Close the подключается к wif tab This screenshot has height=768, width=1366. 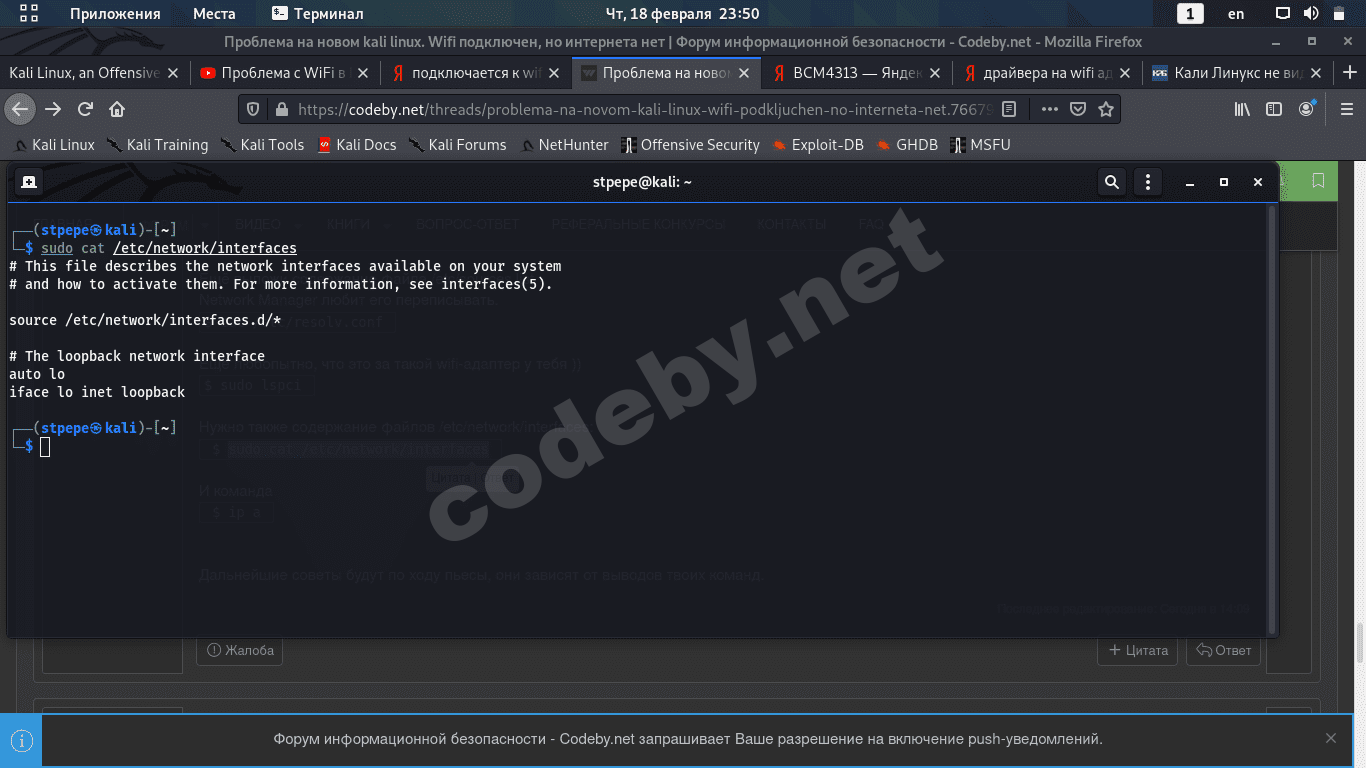(x=554, y=73)
